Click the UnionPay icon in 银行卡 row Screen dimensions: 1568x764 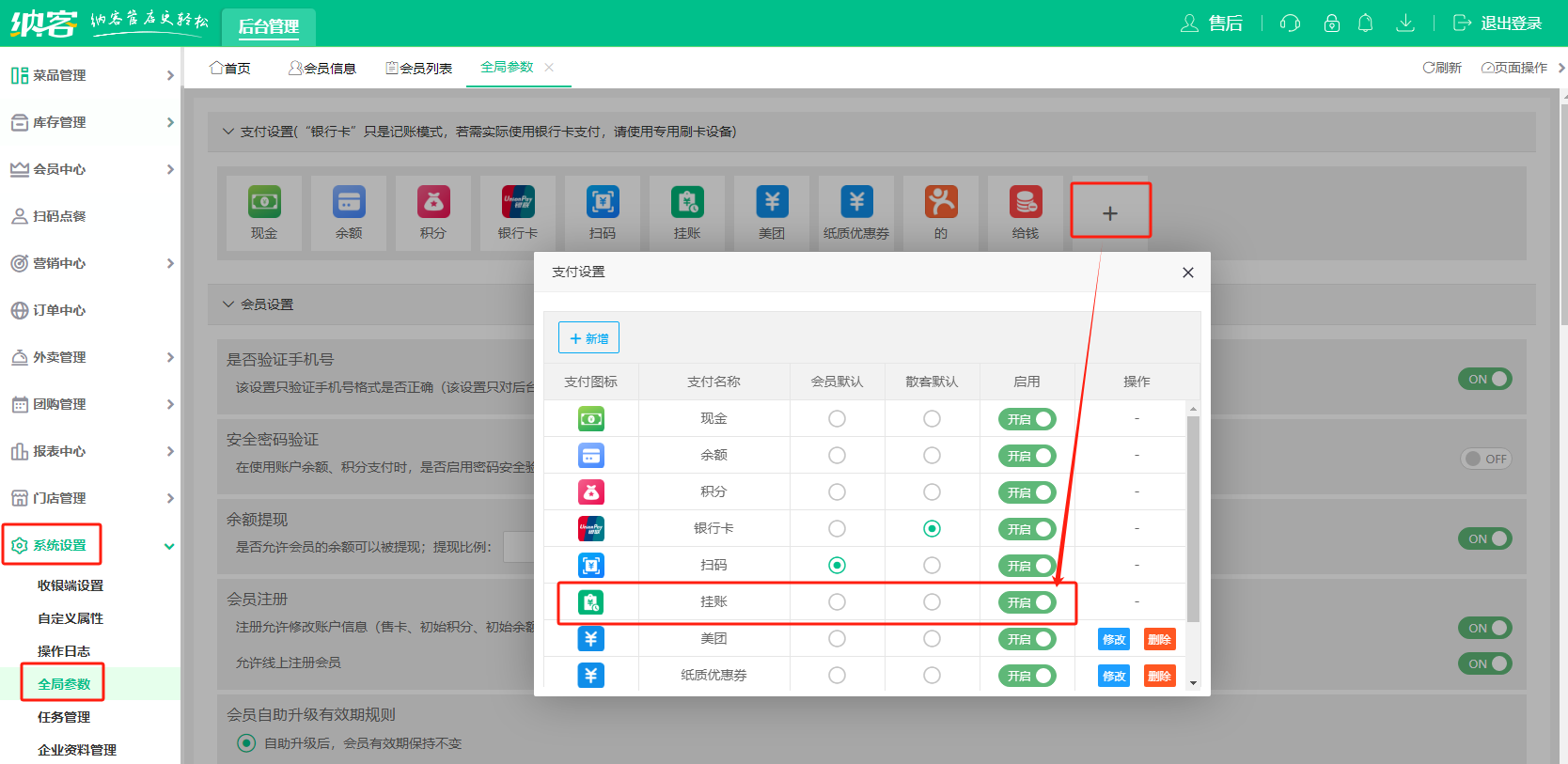point(591,529)
